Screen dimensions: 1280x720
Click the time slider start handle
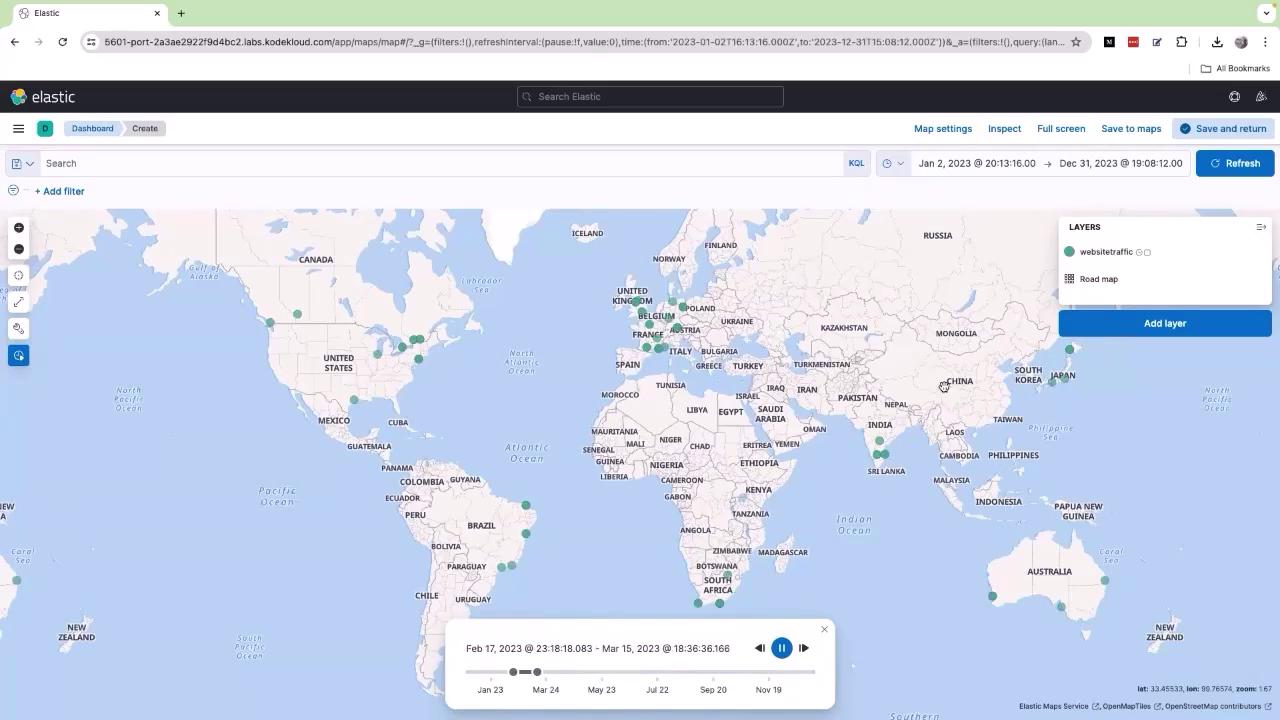tap(513, 672)
